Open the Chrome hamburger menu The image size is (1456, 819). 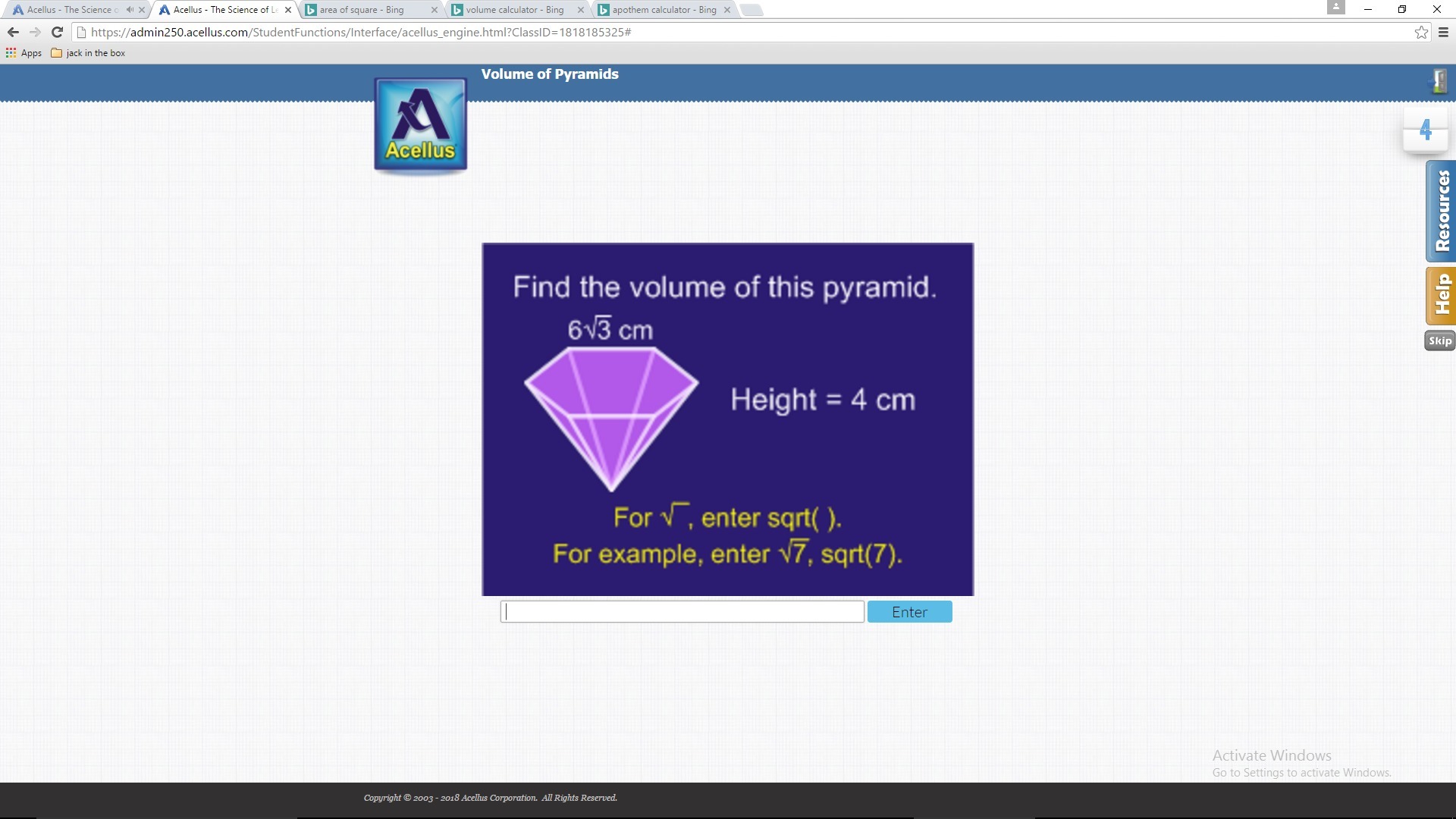coord(1443,32)
